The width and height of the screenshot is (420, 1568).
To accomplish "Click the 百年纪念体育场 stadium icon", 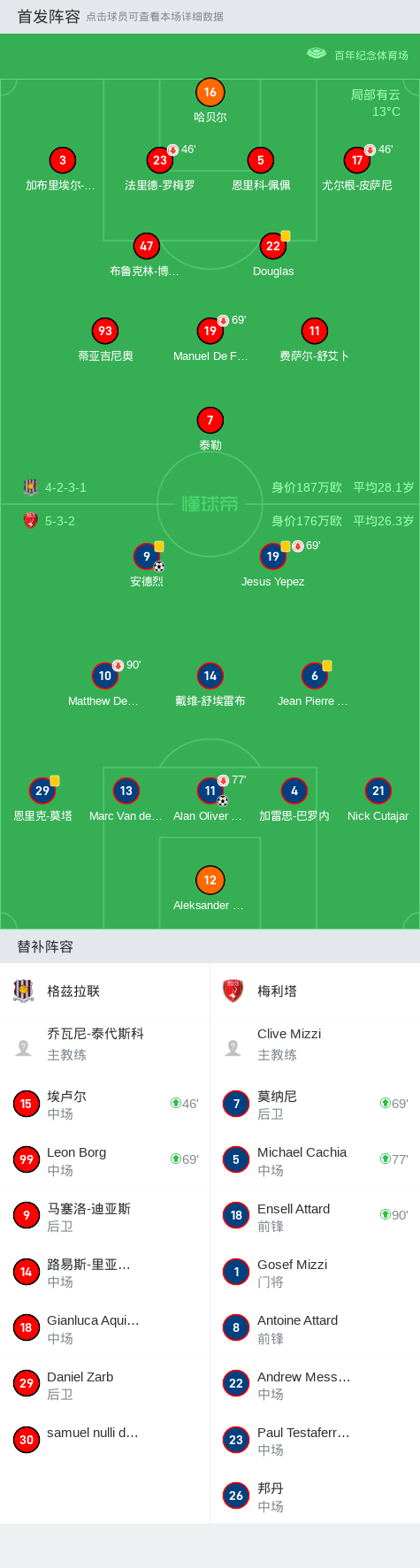I will pyautogui.click(x=317, y=53).
